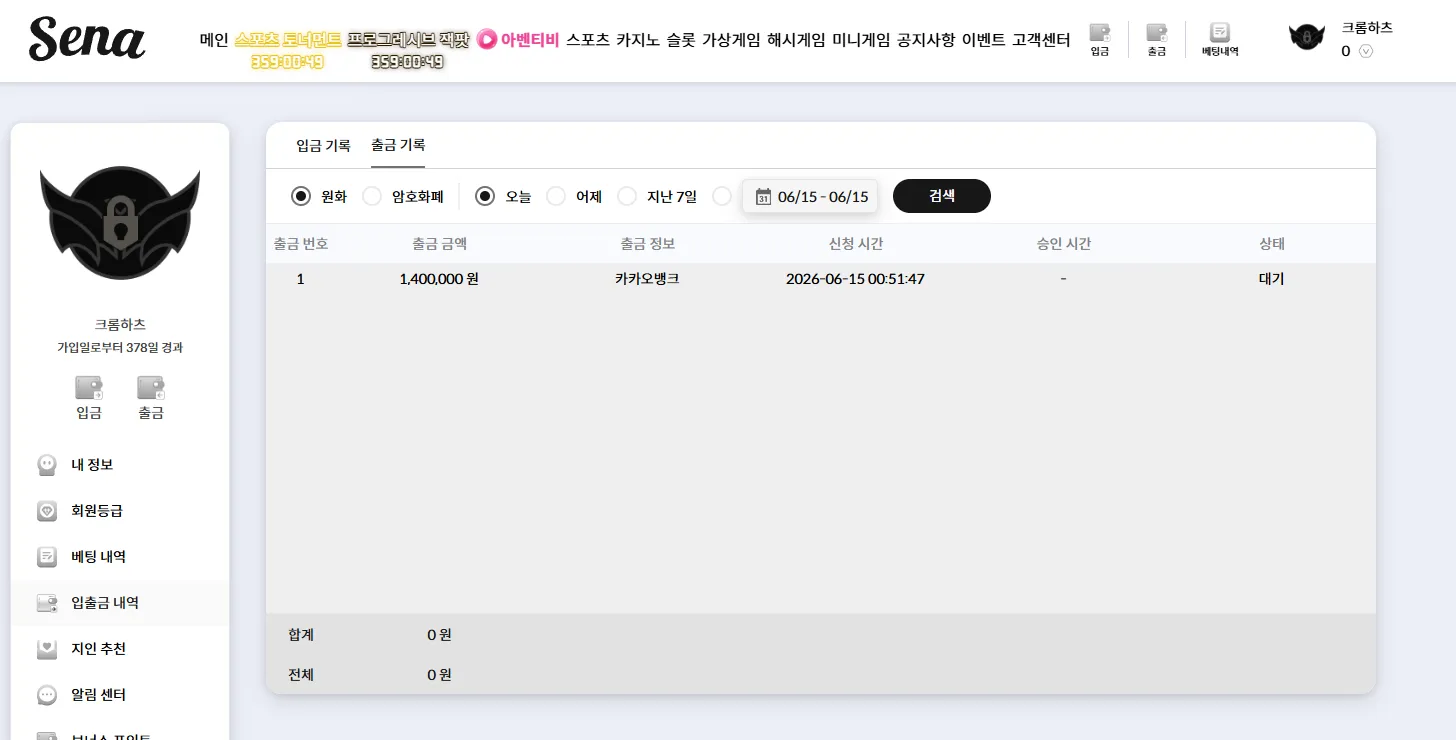Image resolution: width=1456 pixels, height=740 pixels.
Task: Select the 암호화폐 radio option
Action: 372,196
